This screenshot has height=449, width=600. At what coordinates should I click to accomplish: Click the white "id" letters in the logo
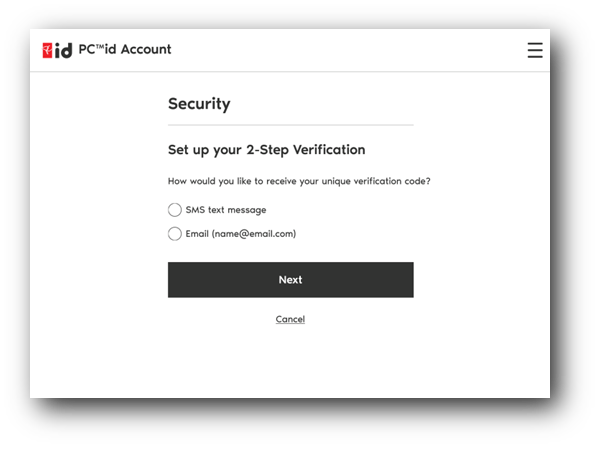click(64, 50)
